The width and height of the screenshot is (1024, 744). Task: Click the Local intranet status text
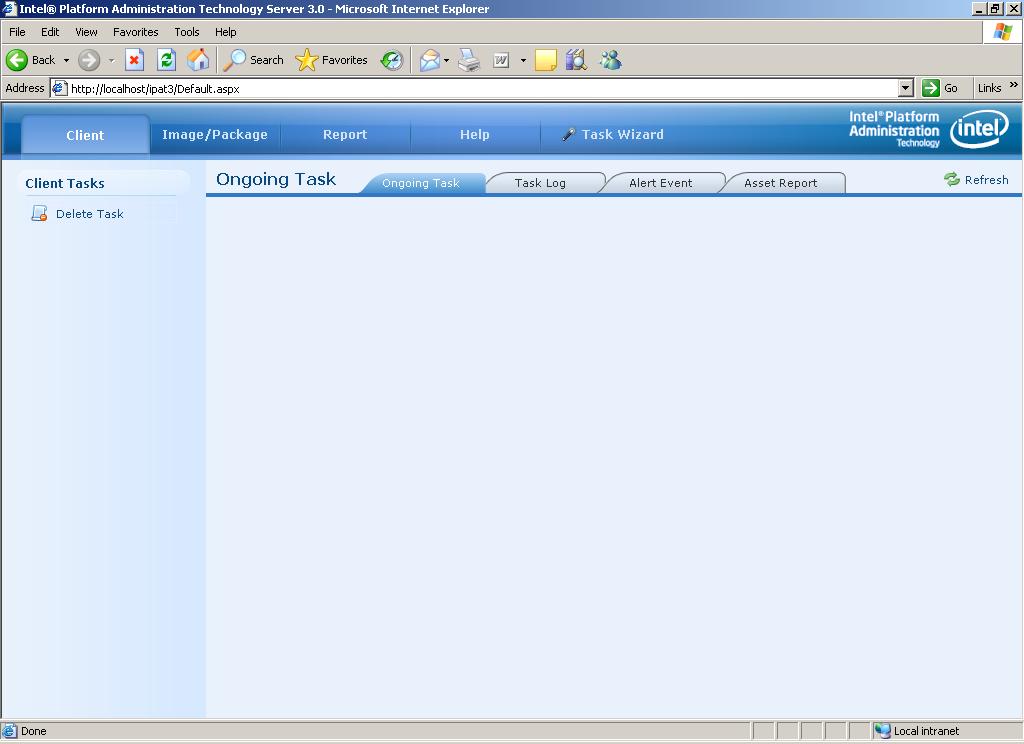coord(926,731)
